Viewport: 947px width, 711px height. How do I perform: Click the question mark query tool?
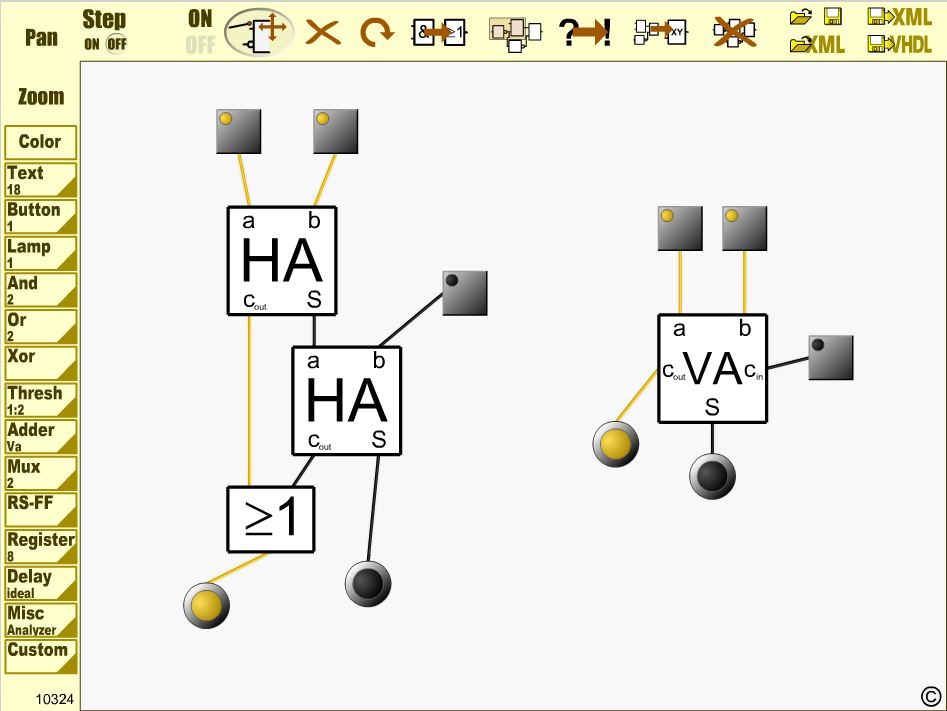click(586, 32)
